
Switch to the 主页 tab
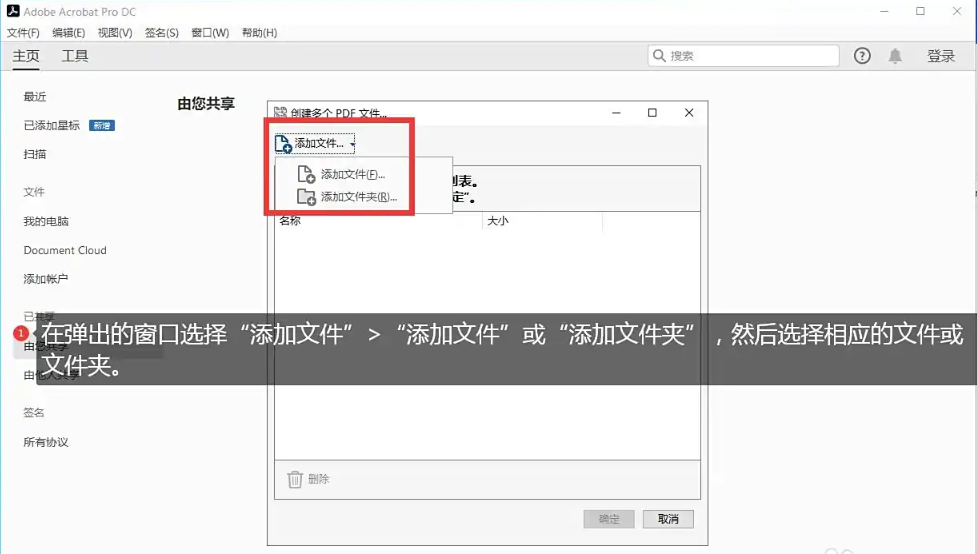click(26, 56)
